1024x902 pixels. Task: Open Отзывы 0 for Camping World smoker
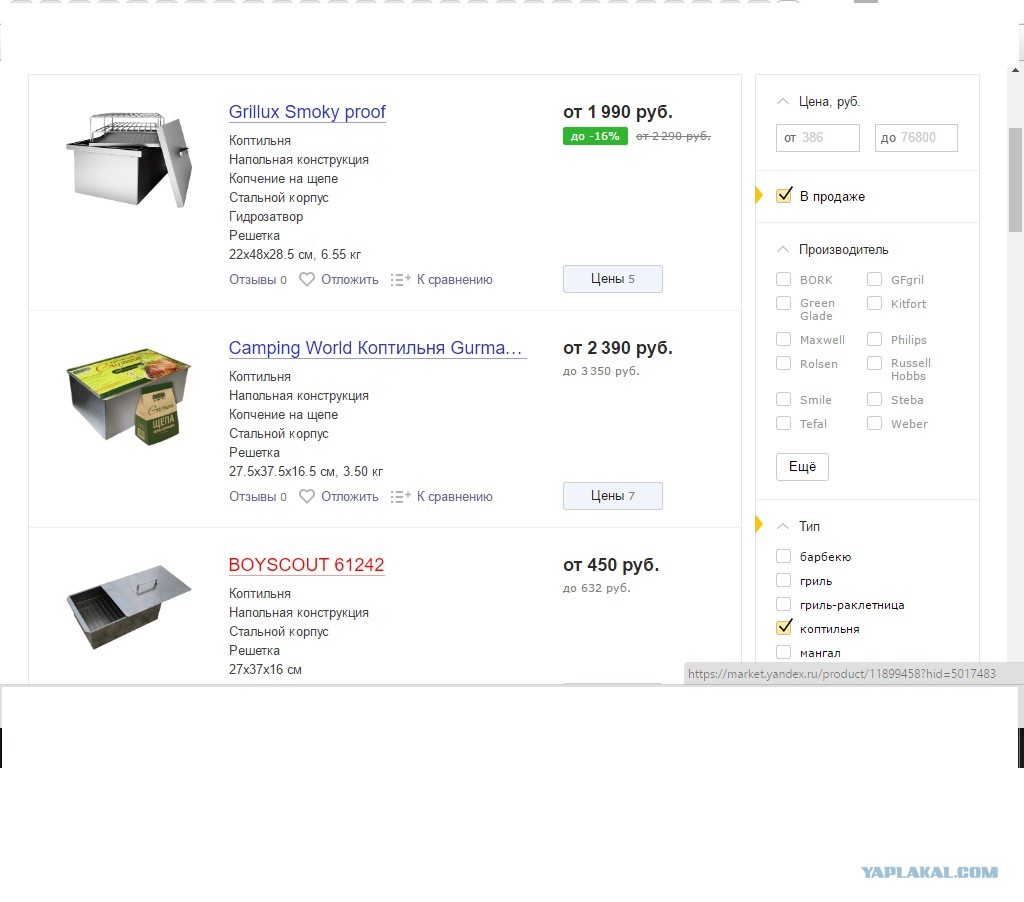coord(257,496)
